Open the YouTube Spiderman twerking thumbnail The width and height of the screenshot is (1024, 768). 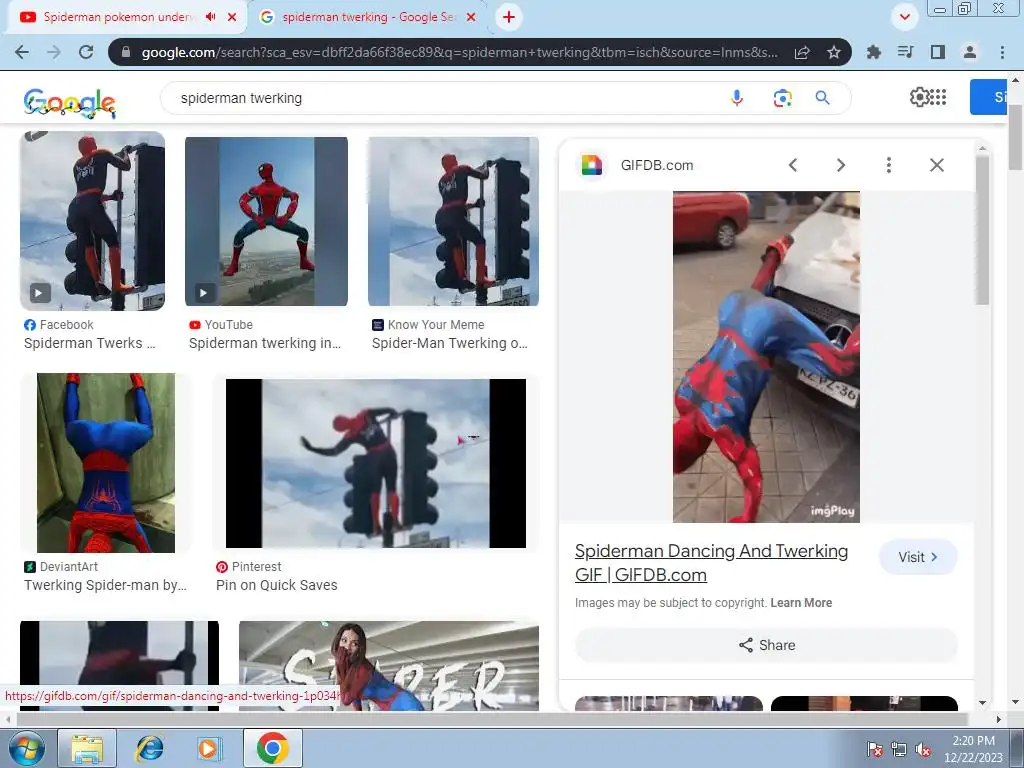click(266, 221)
